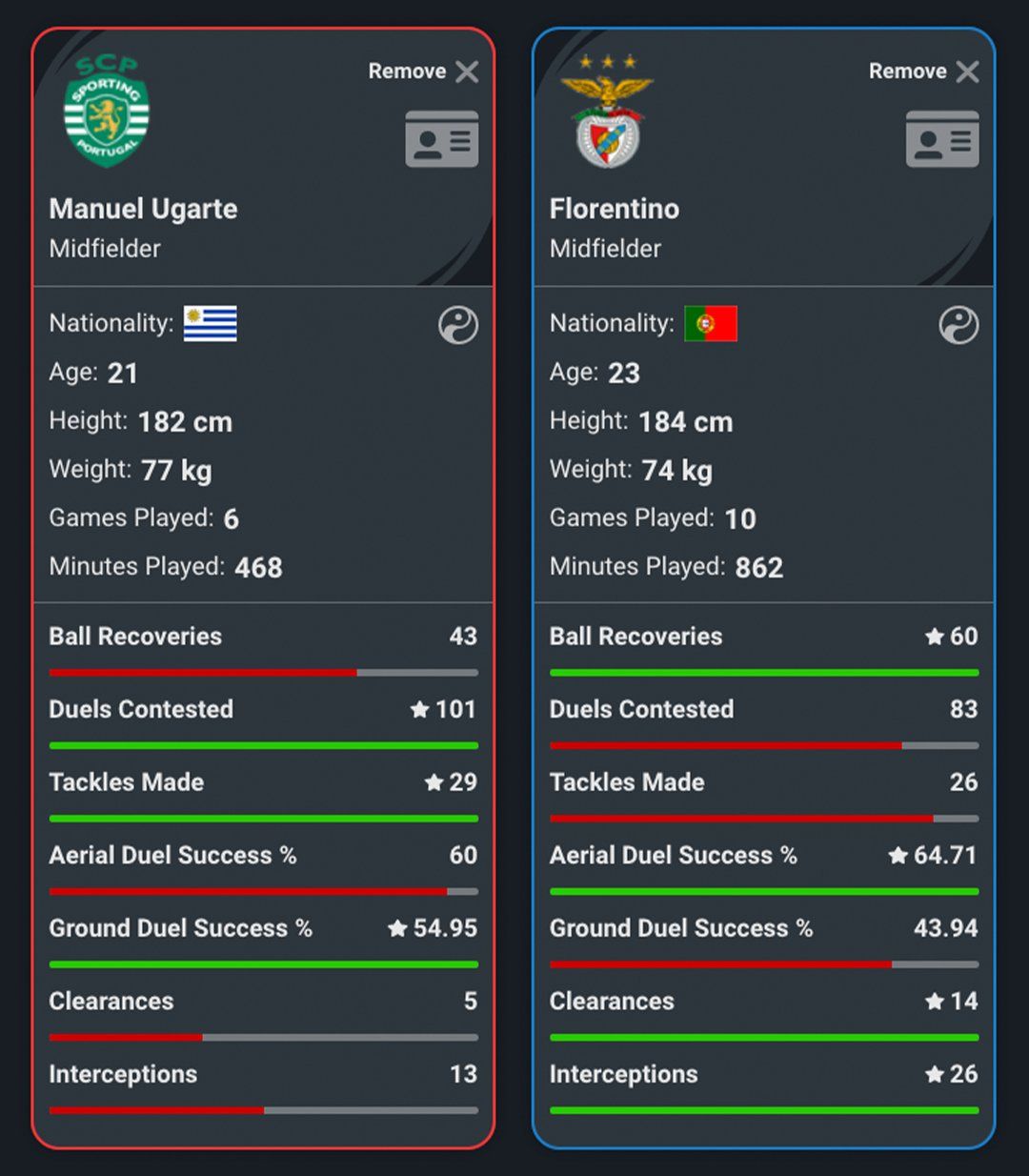Click the Portugal flag icon
This screenshot has width=1029, height=1176.
point(711,324)
